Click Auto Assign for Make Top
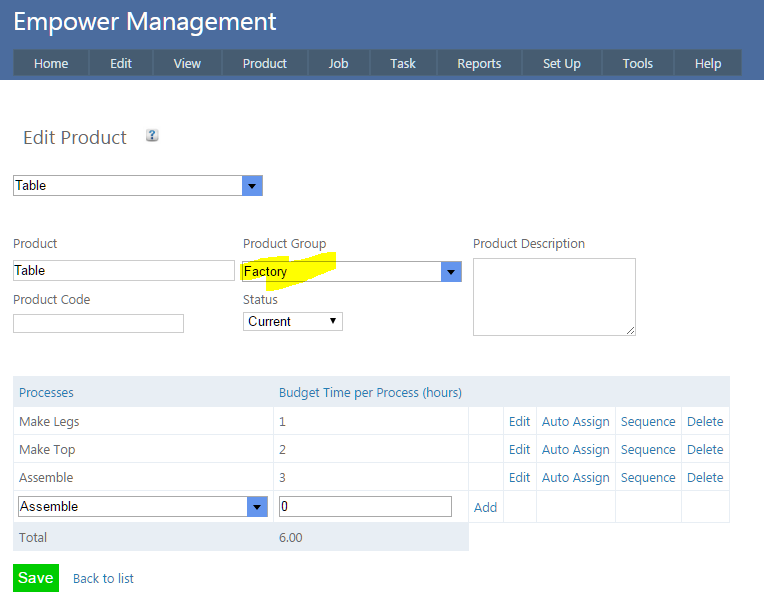The width and height of the screenshot is (764, 611). tap(575, 450)
